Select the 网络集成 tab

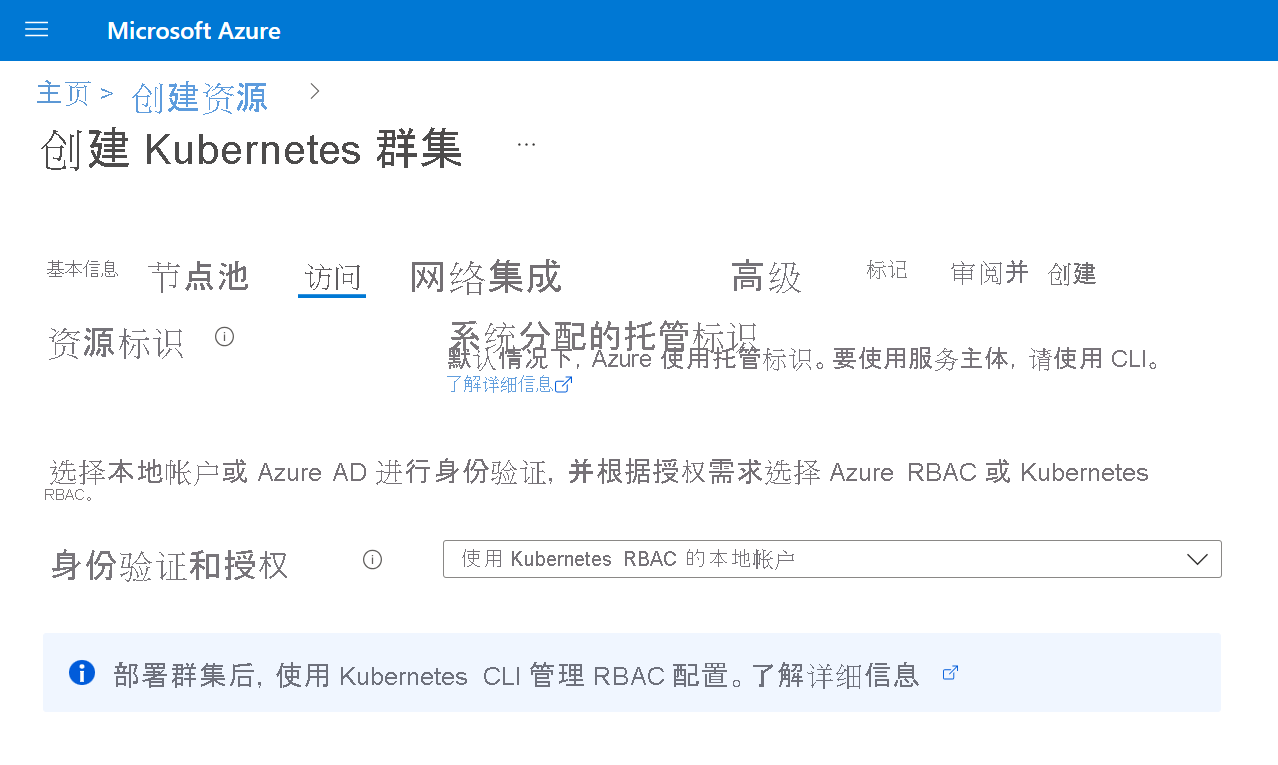pos(485,279)
